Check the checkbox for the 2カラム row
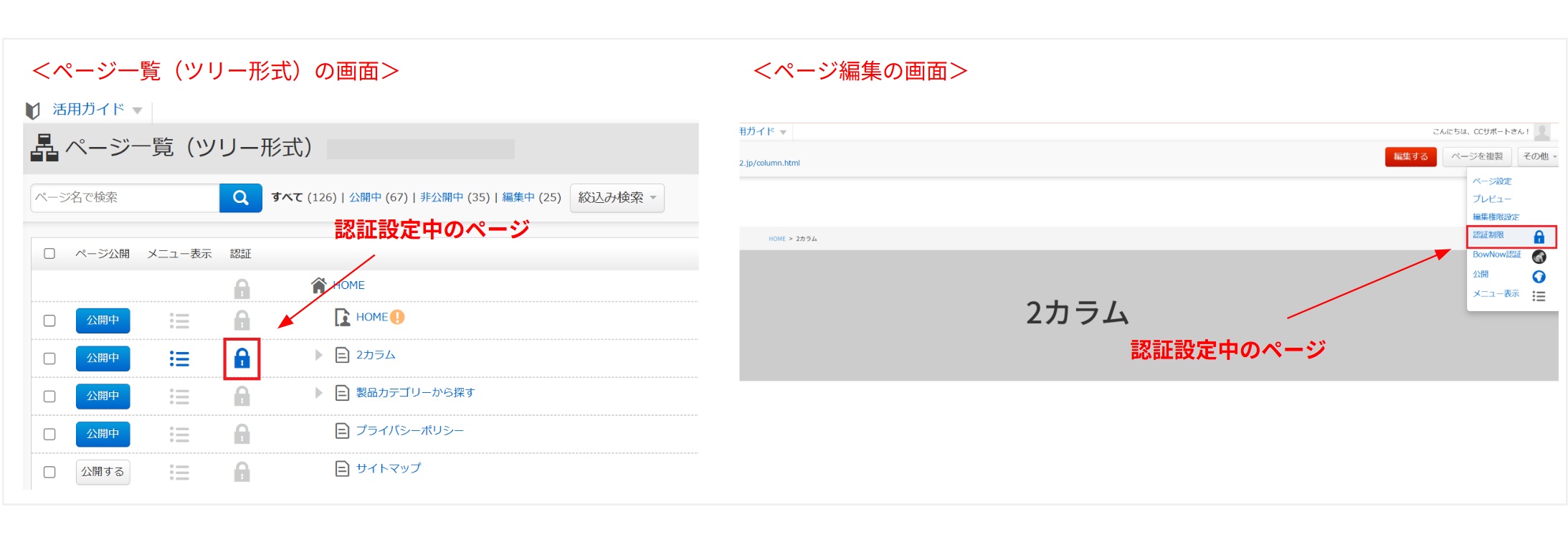The image size is (1568, 555). click(x=49, y=359)
